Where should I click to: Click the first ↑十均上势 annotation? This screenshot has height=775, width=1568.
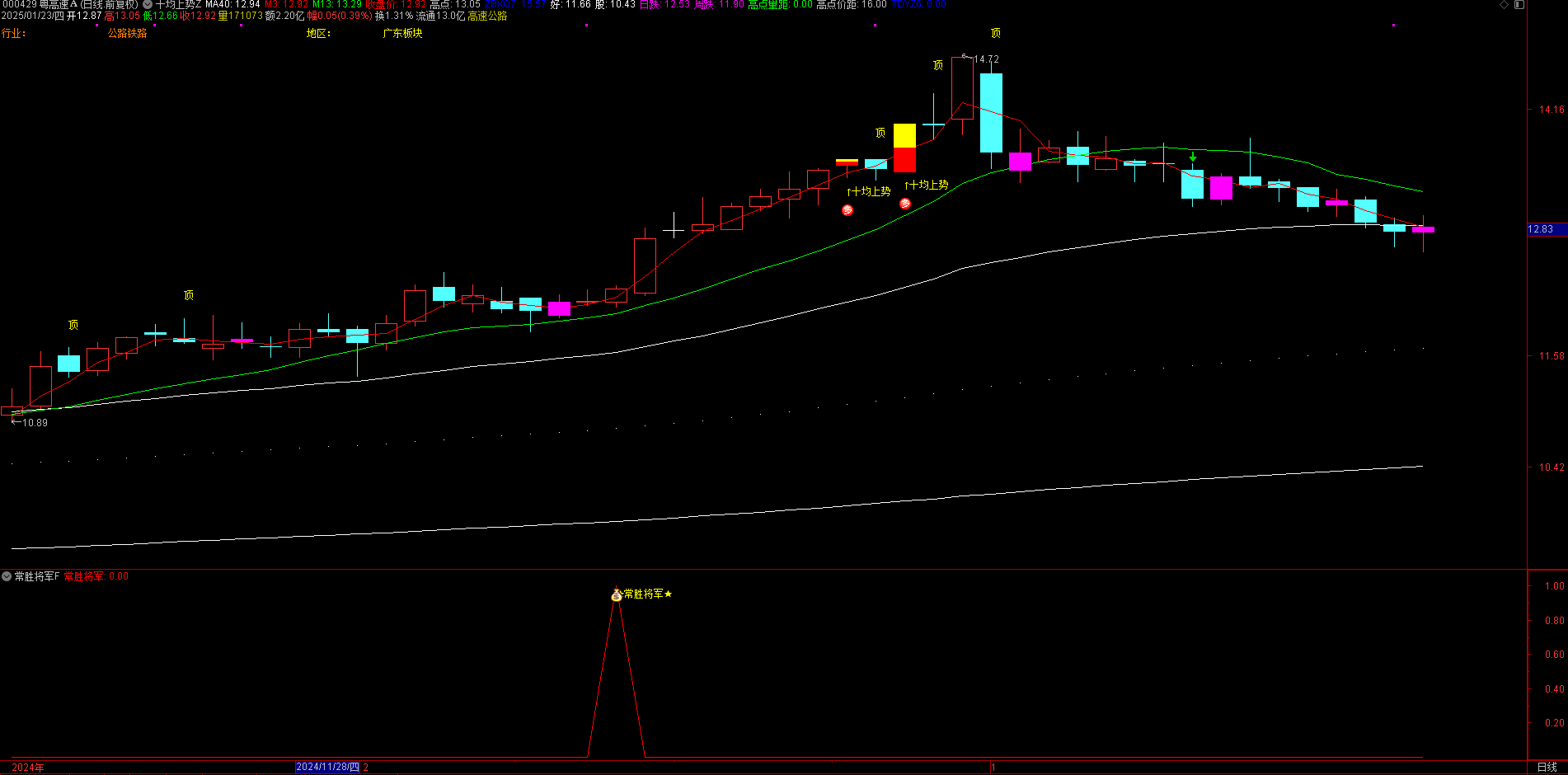tap(869, 191)
